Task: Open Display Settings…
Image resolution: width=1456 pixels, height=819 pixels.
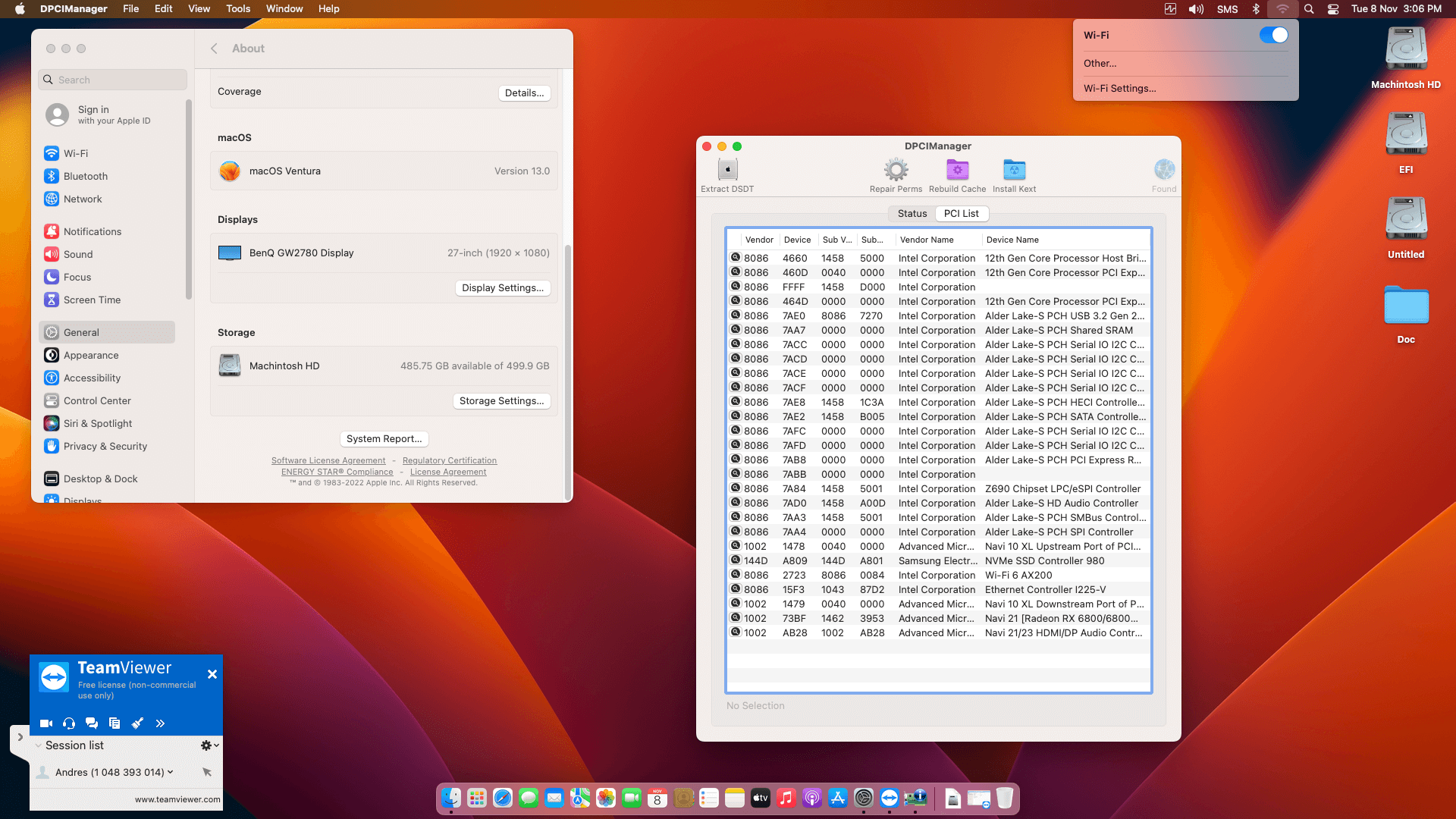Action: pos(503,287)
